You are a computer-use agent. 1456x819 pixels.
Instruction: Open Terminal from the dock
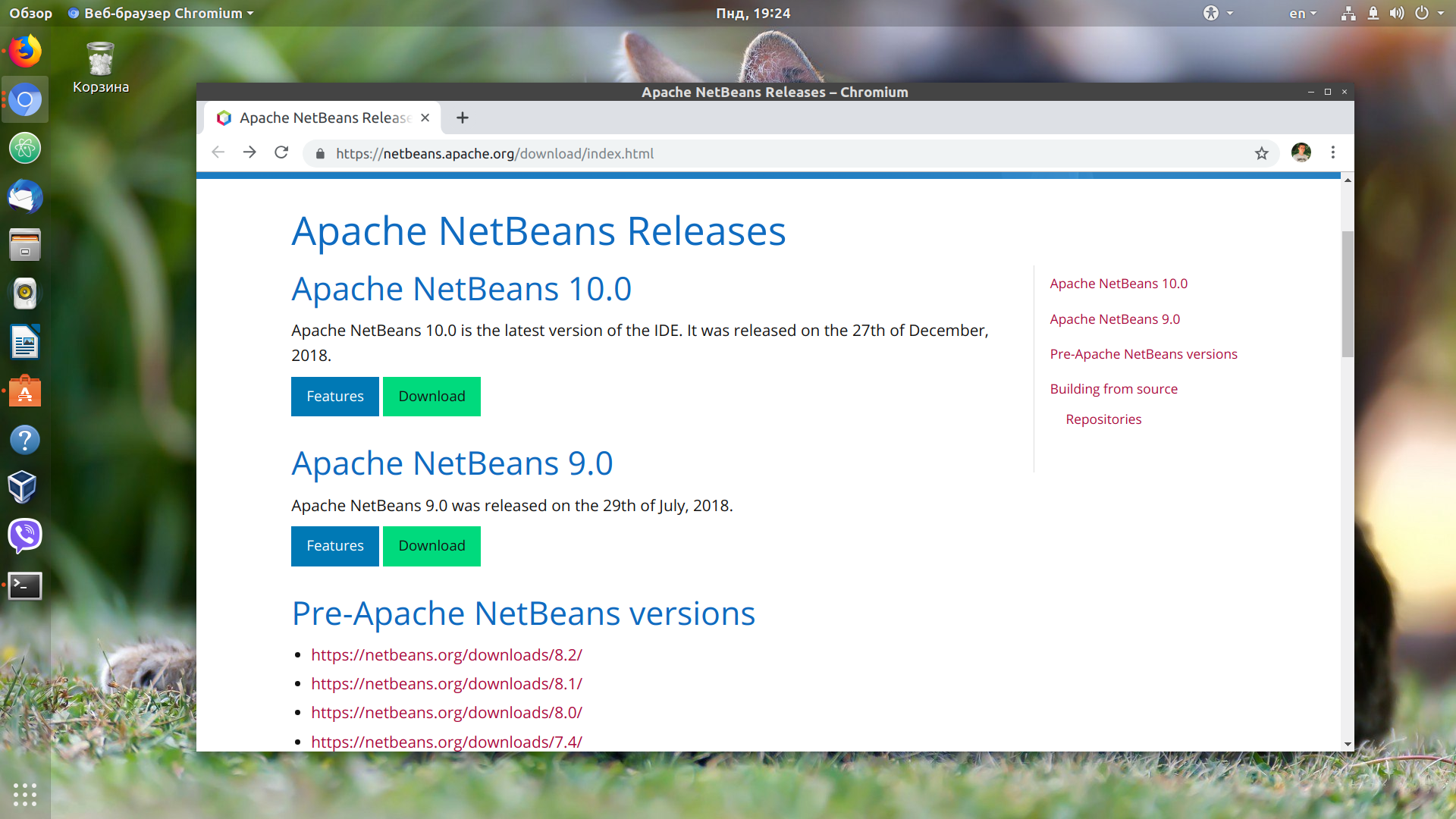pos(25,585)
